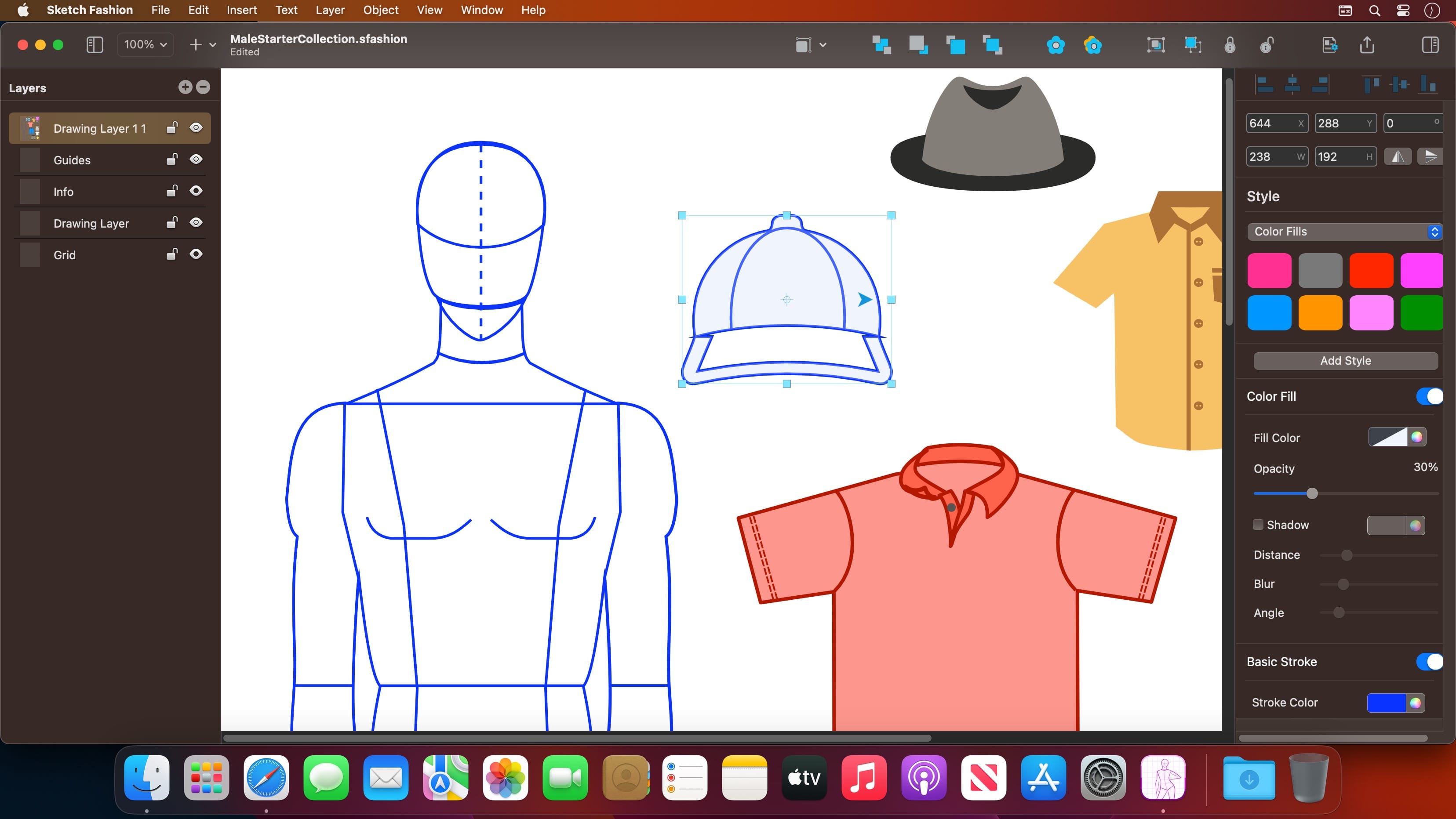Click the closed padlock Lock icon
The height and width of the screenshot is (819, 1456).
[x=1230, y=45]
